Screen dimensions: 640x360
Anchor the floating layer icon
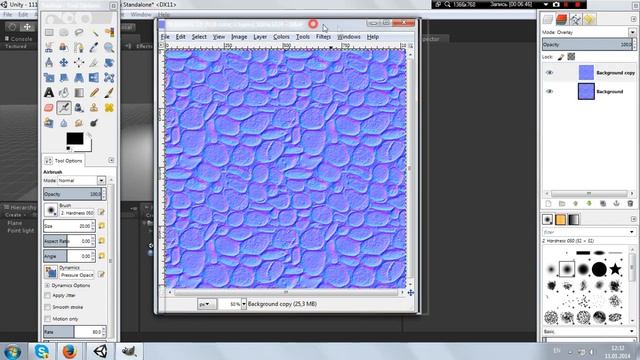pos(616,204)
